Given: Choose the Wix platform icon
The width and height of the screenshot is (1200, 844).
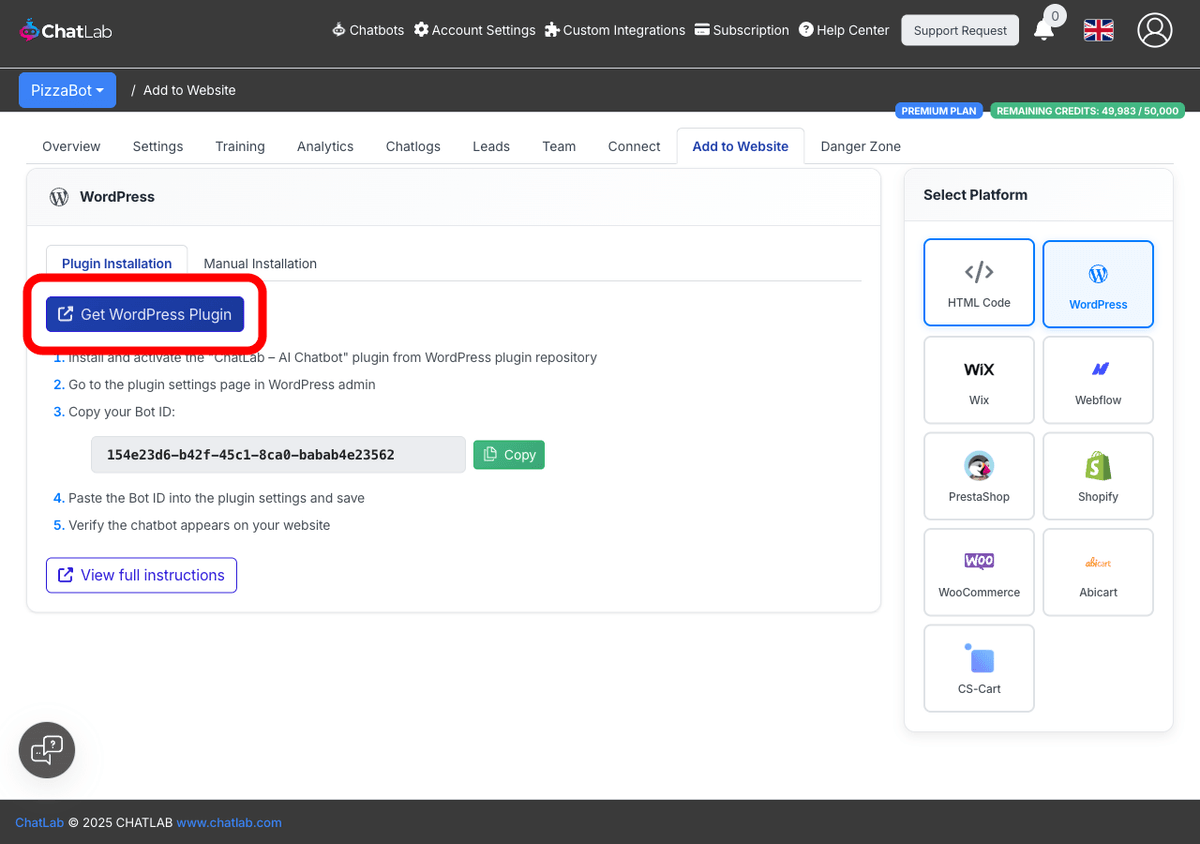Looking at the screenshot, I should click(978, 380).
